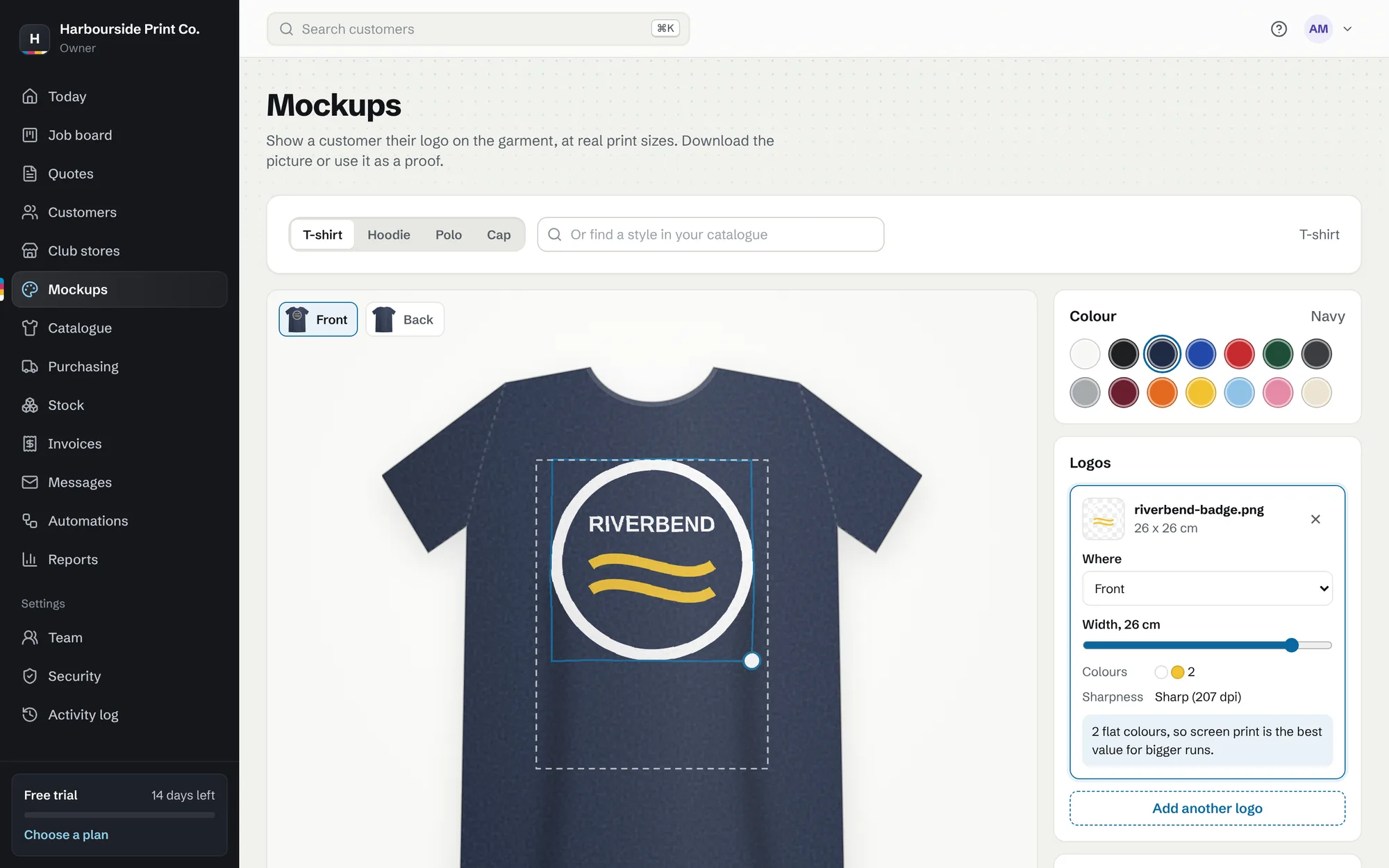
Task: Choose the forest green colour swatch
Action: [x=1278, y=354]
